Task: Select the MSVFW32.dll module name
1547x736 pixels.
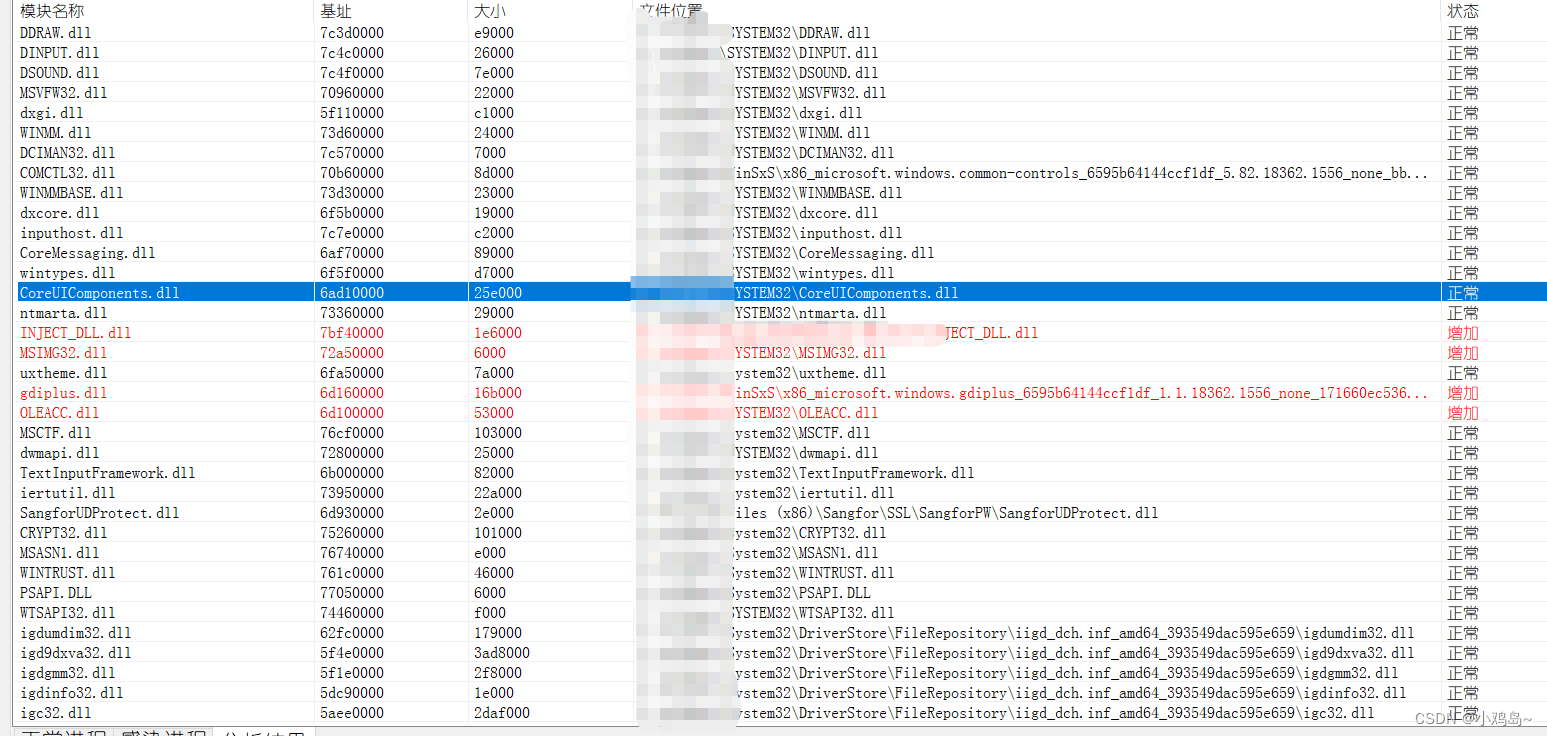Action: tap(63, 92)
